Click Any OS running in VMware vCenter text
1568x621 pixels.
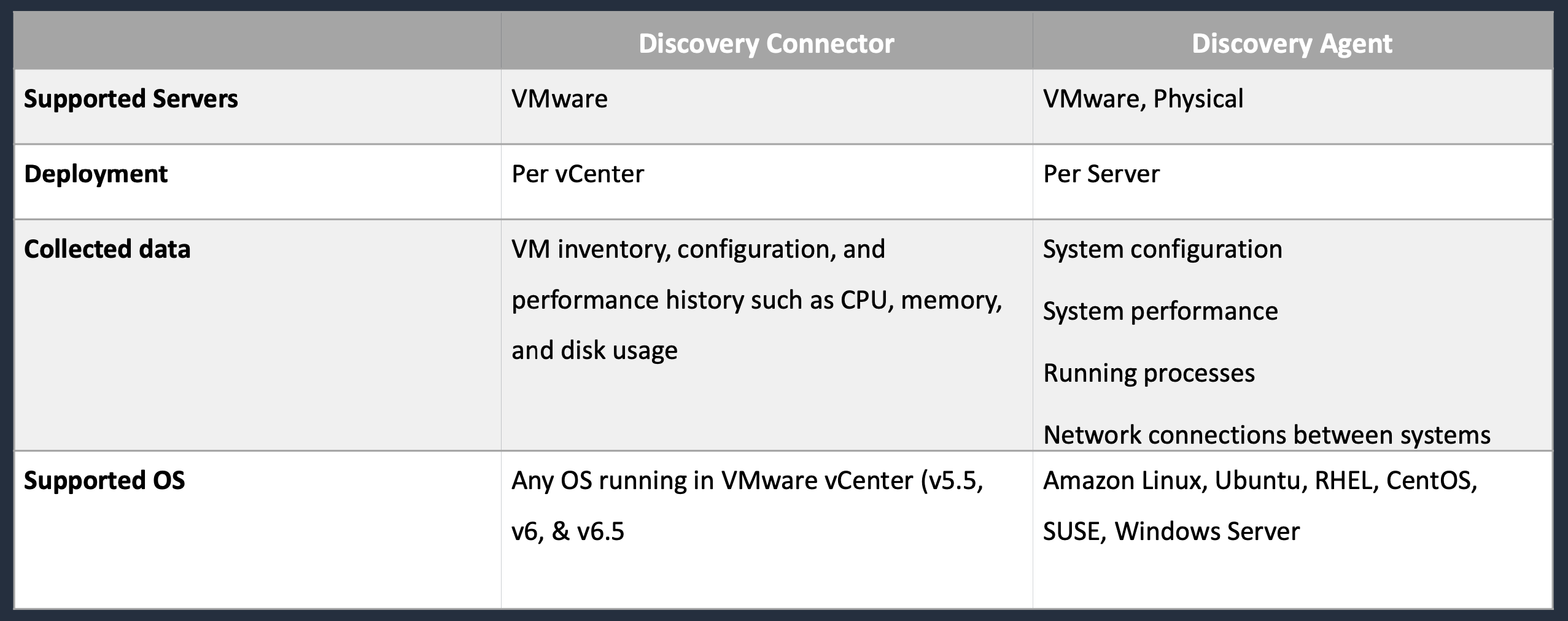click(747, 480)
